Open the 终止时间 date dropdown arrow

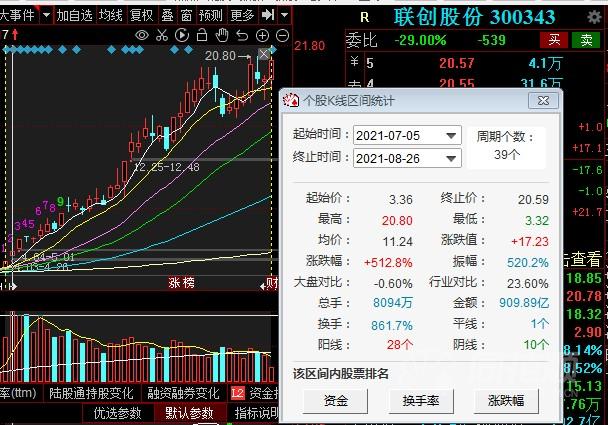(x=451, y=158)
